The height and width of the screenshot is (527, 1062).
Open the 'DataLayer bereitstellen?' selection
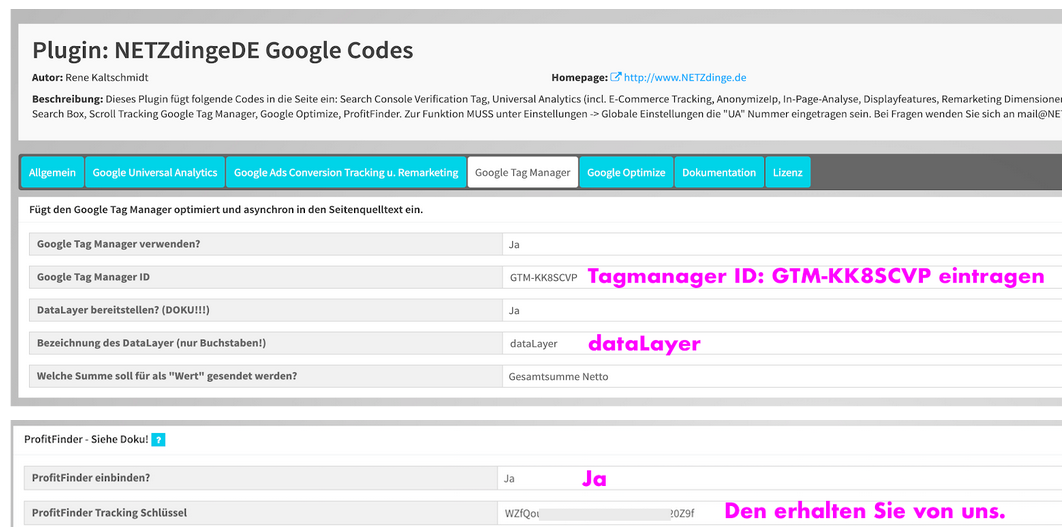point(780,310)
